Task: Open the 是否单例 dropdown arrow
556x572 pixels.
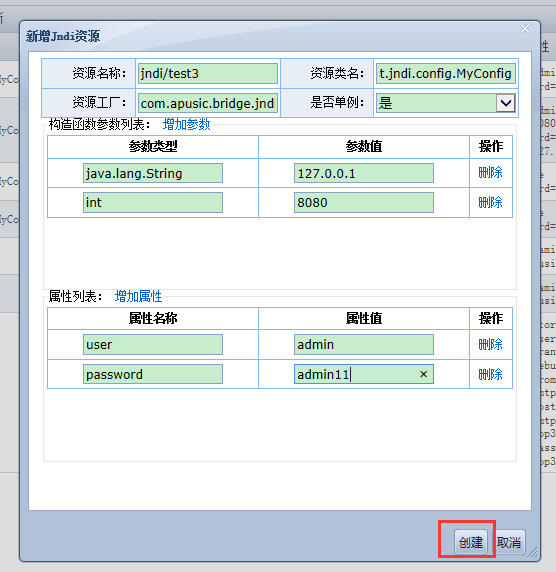Action: (505, 103)
